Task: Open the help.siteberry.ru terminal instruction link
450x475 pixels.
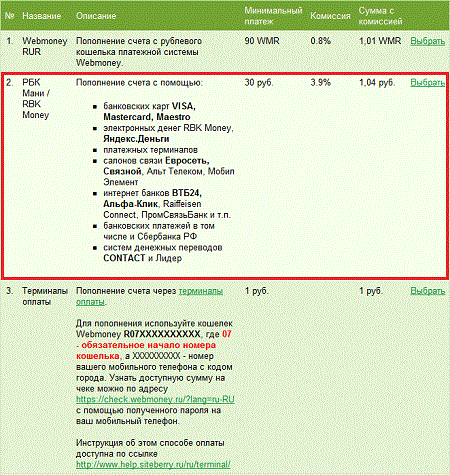Action: (x=153, y=464)
